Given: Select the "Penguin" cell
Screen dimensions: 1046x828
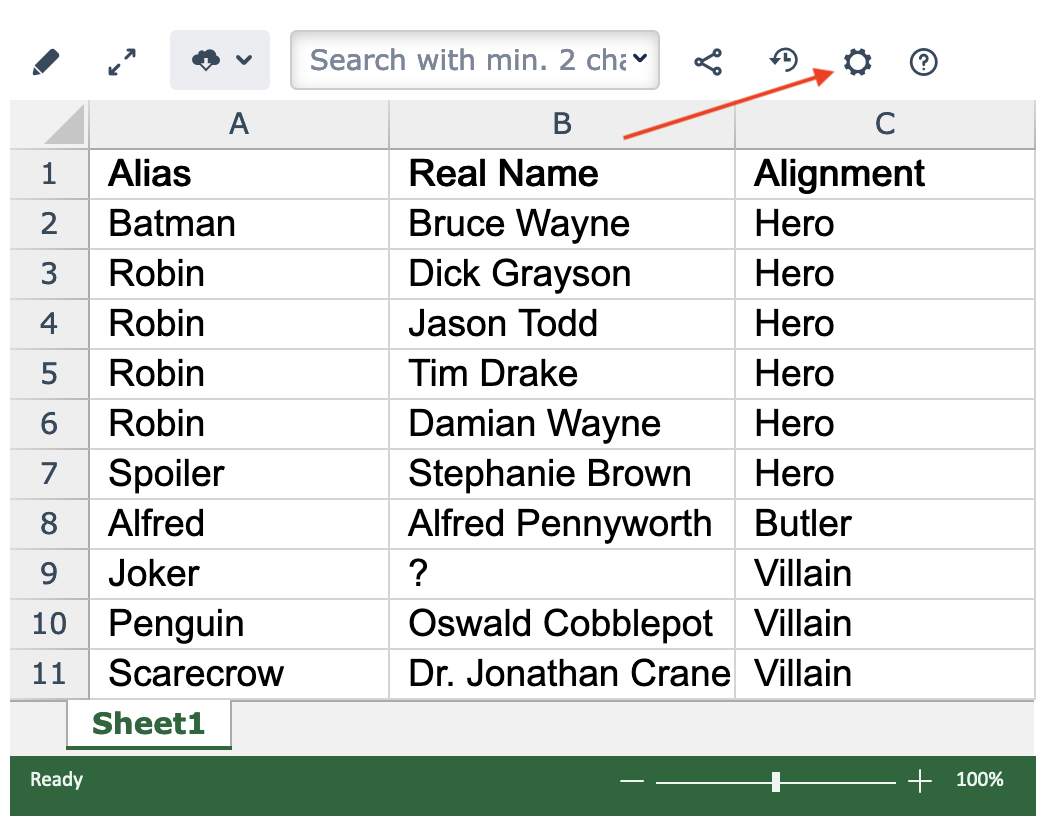Looking at the screenshot, I should coord(239,625).
